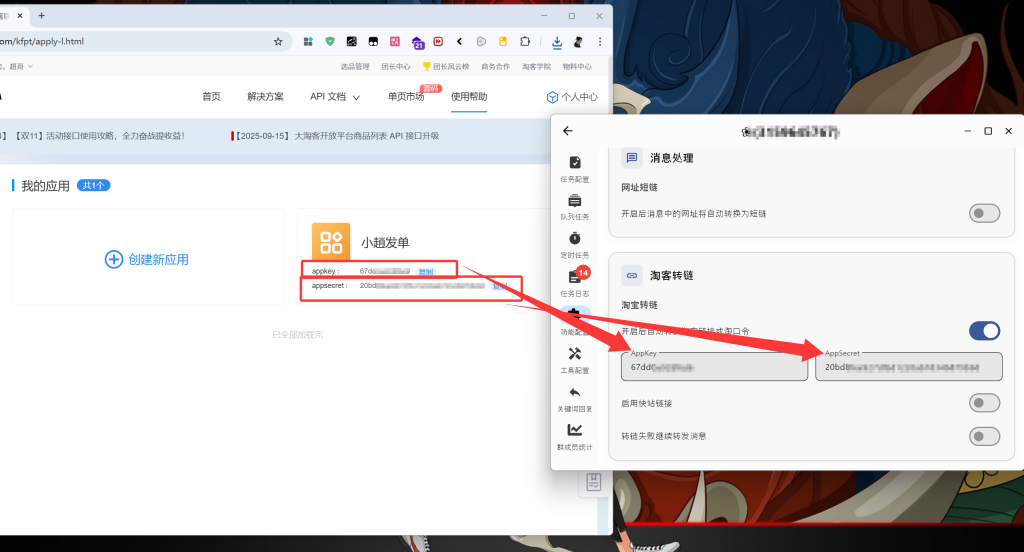Open 工具配置 tools section

click(x=575, y=360)
